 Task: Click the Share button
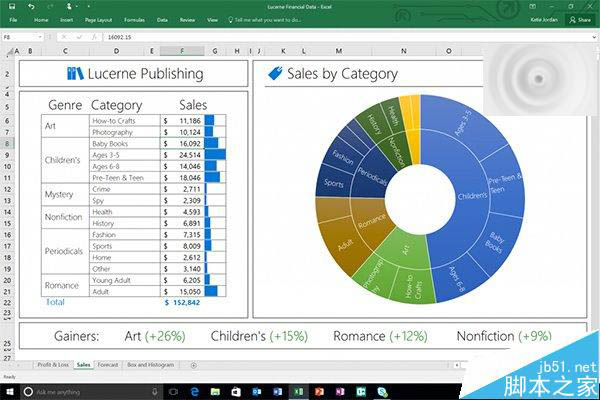(x=580, y=19)
